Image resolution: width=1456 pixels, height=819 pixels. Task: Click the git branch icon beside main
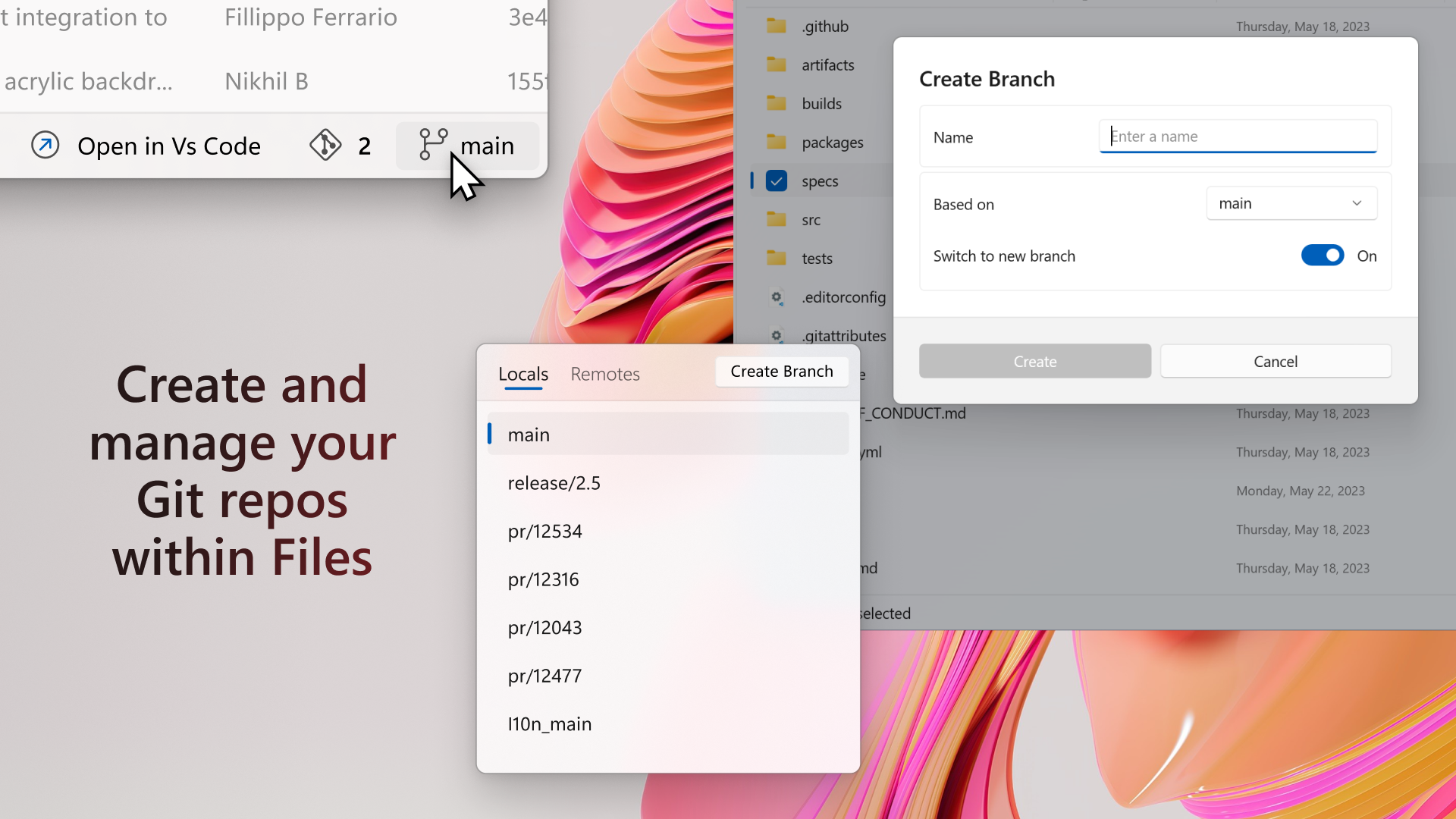coord(433,144)
